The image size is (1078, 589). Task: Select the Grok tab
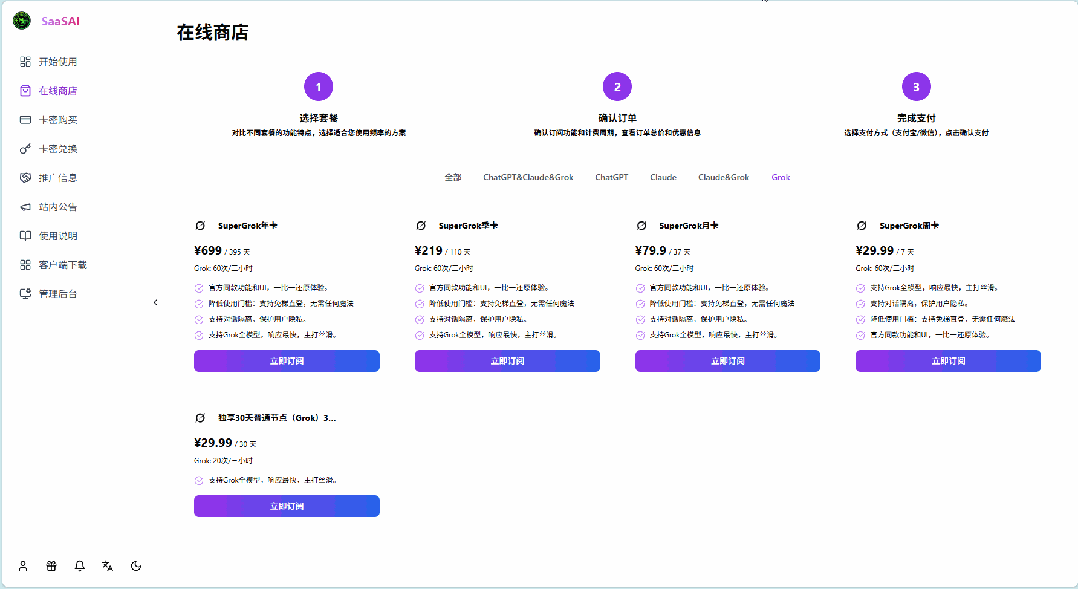[781, 177]
